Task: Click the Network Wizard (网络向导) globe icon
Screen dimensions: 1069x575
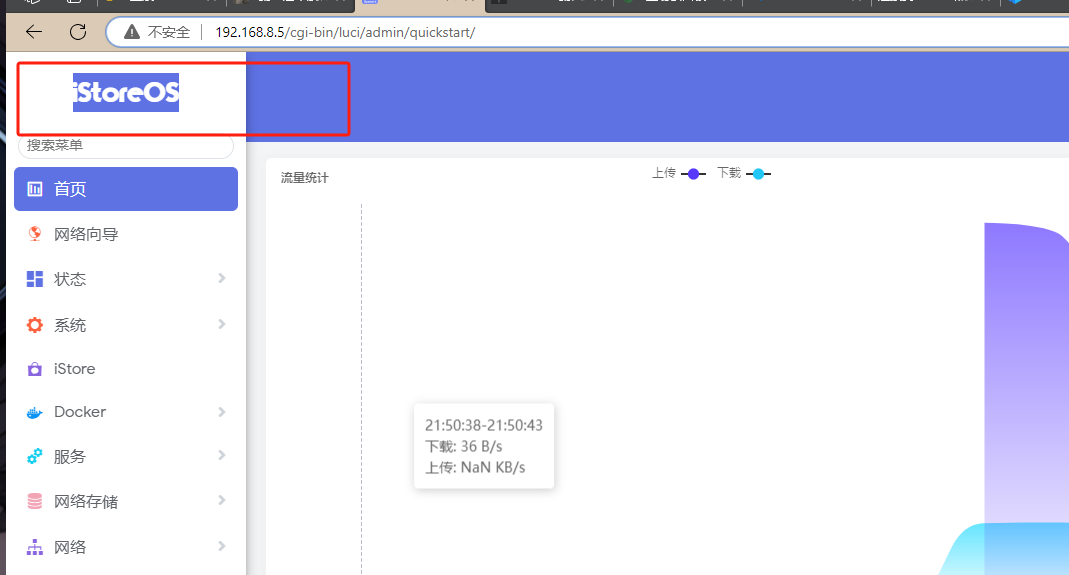Action: [x=35, y=234]
